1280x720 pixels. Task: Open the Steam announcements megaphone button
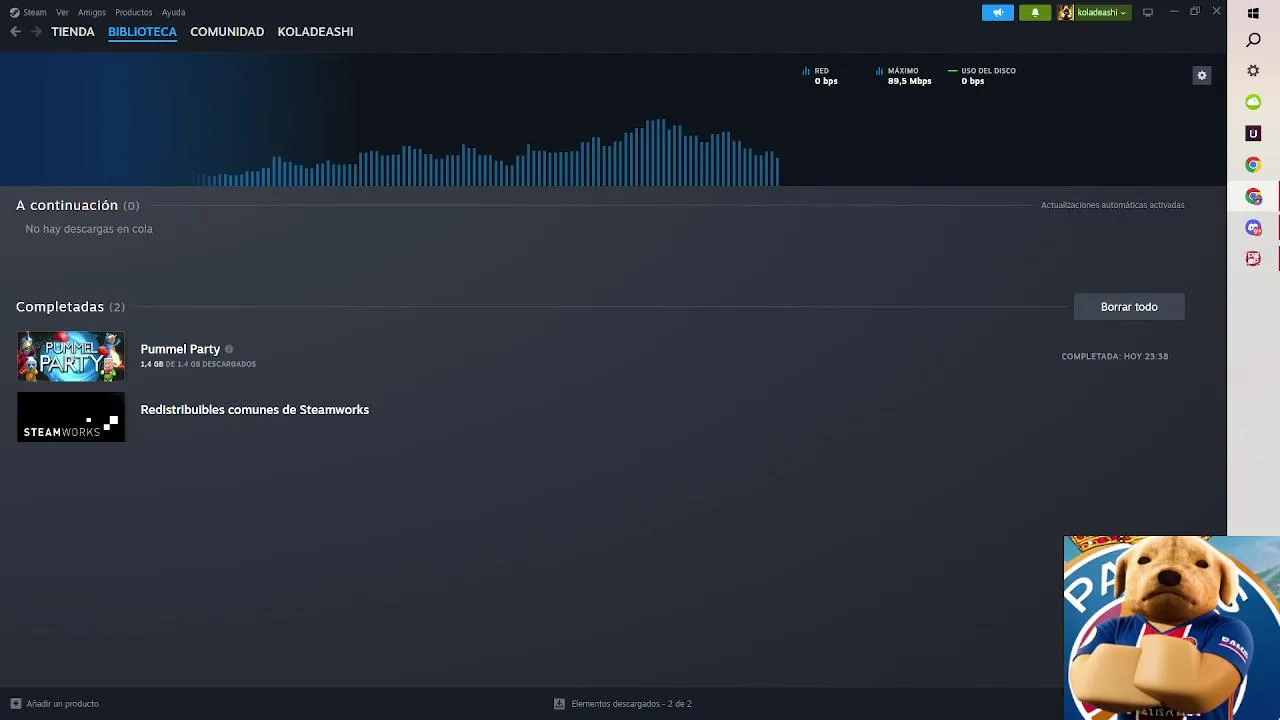[997, 12]
